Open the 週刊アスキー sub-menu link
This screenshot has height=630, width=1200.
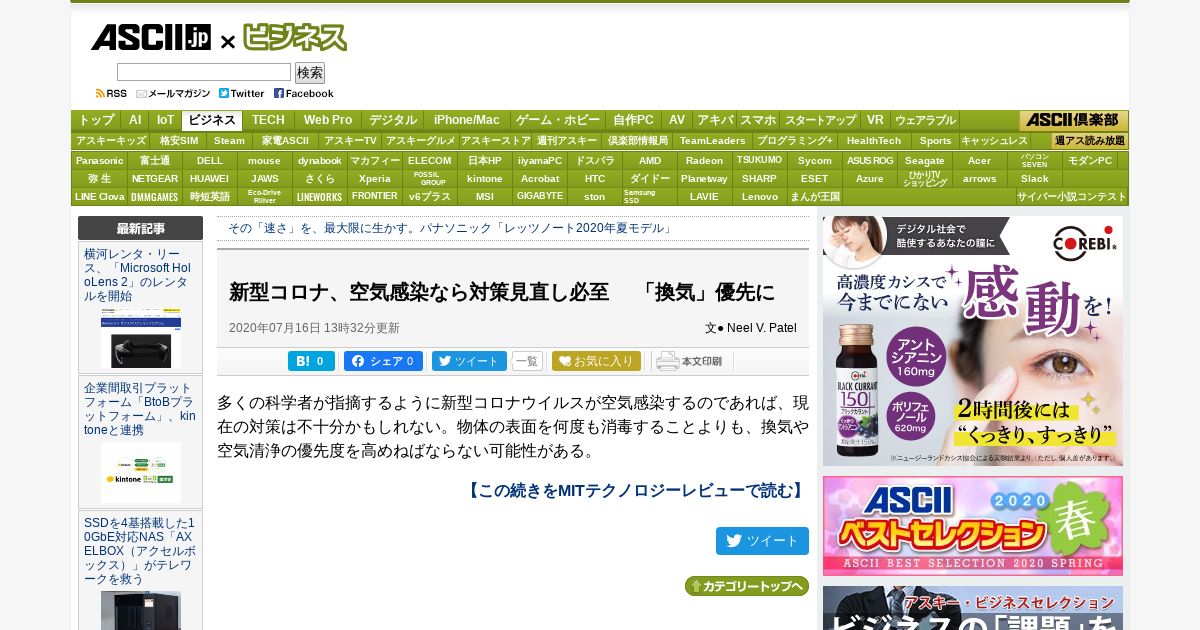(x=567, y=141)
